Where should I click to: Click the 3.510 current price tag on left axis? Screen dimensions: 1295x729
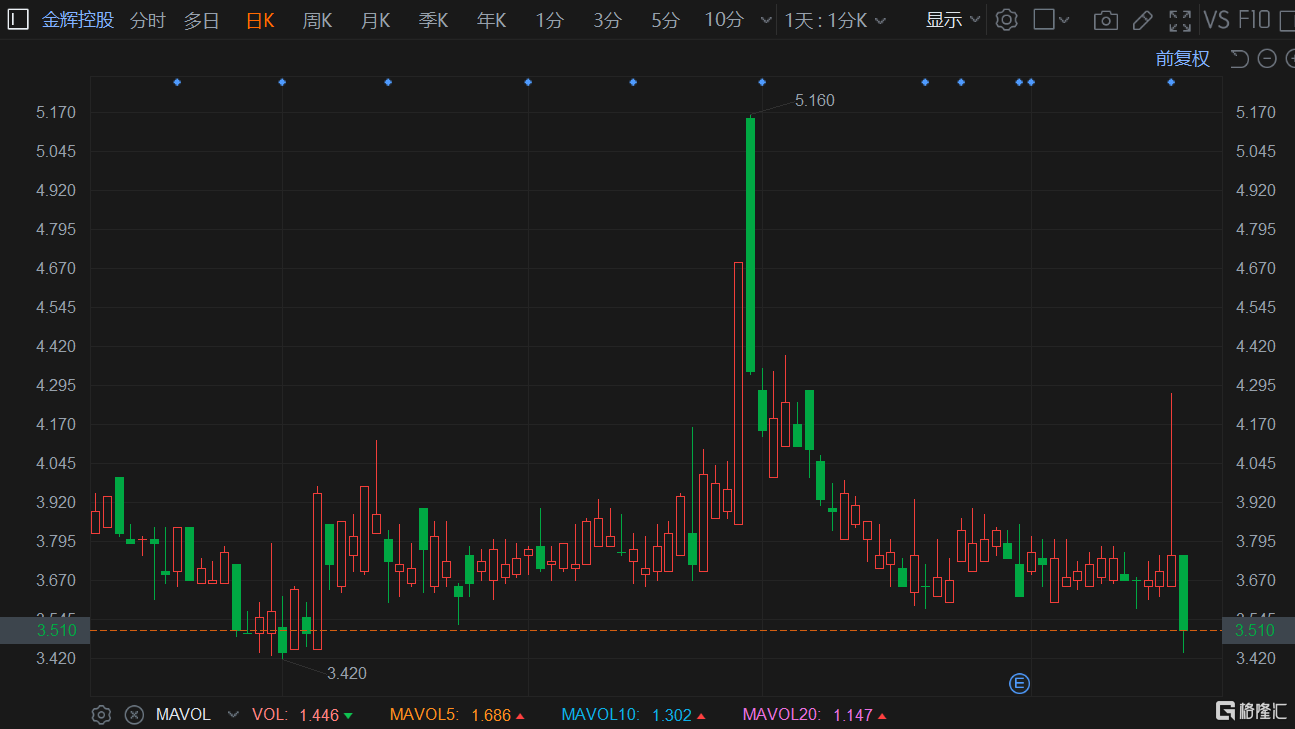click(45, 630)
